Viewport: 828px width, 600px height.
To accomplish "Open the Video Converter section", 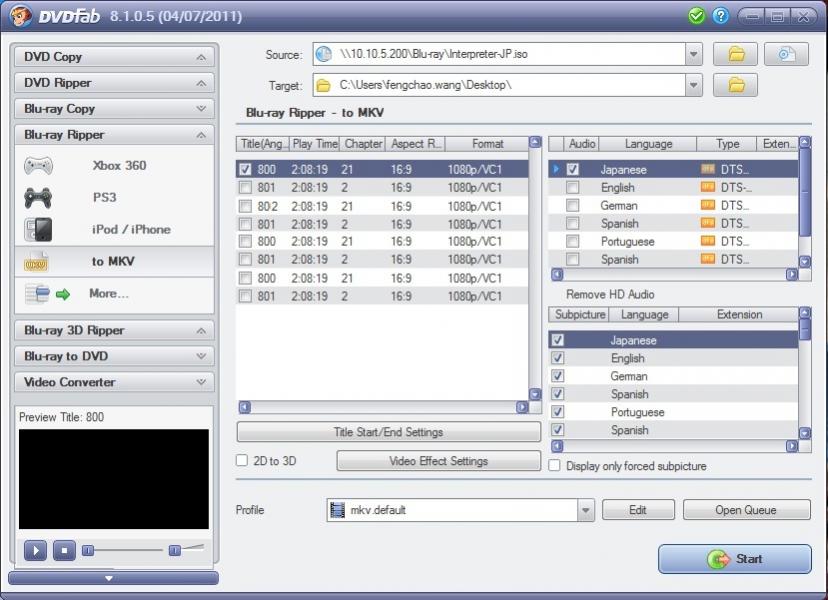I will (114, 382).
